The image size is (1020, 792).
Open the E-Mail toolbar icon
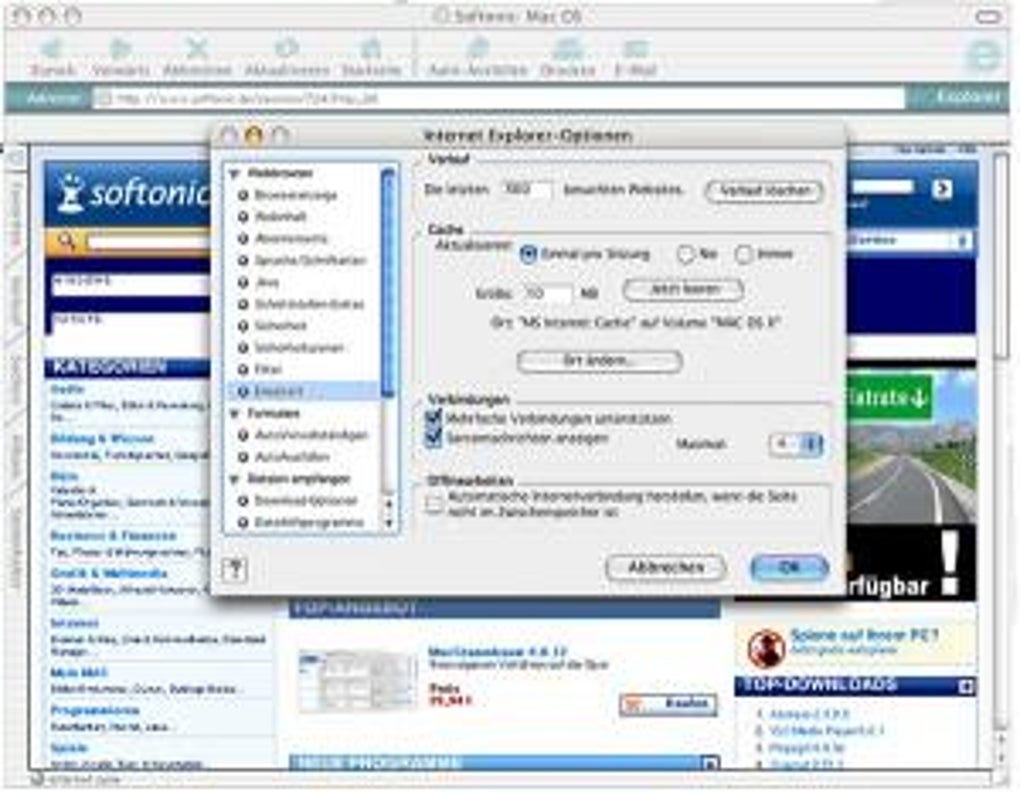pos(636,49)
